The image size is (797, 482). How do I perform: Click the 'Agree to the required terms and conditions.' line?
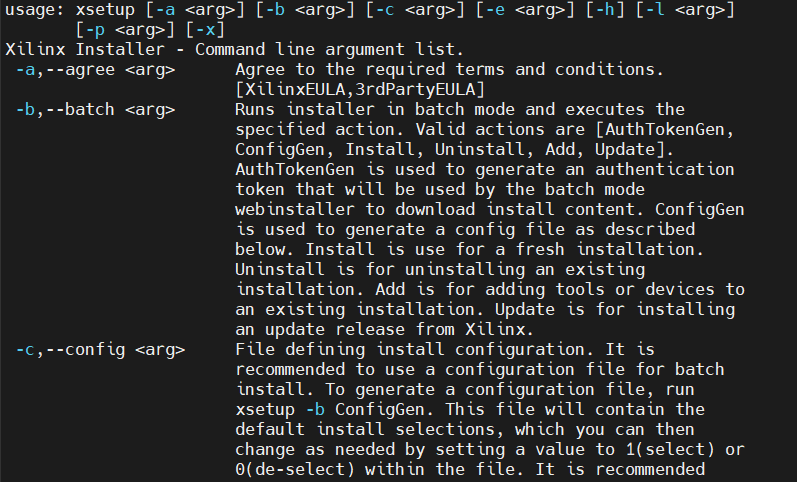(449, 70)
